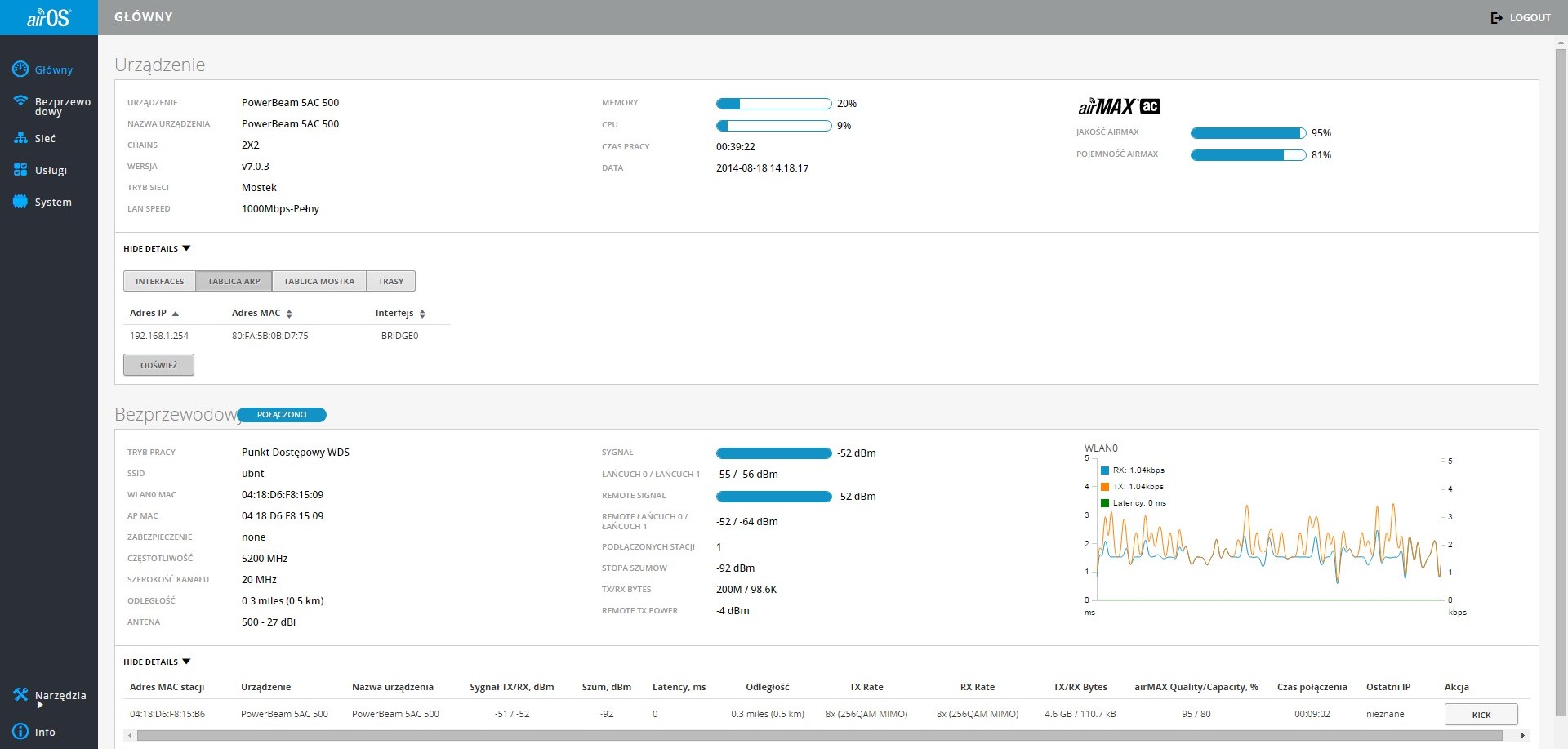Click the RX blue legend square
The image size is (1568, 749).
click(x=1105, y=470)
